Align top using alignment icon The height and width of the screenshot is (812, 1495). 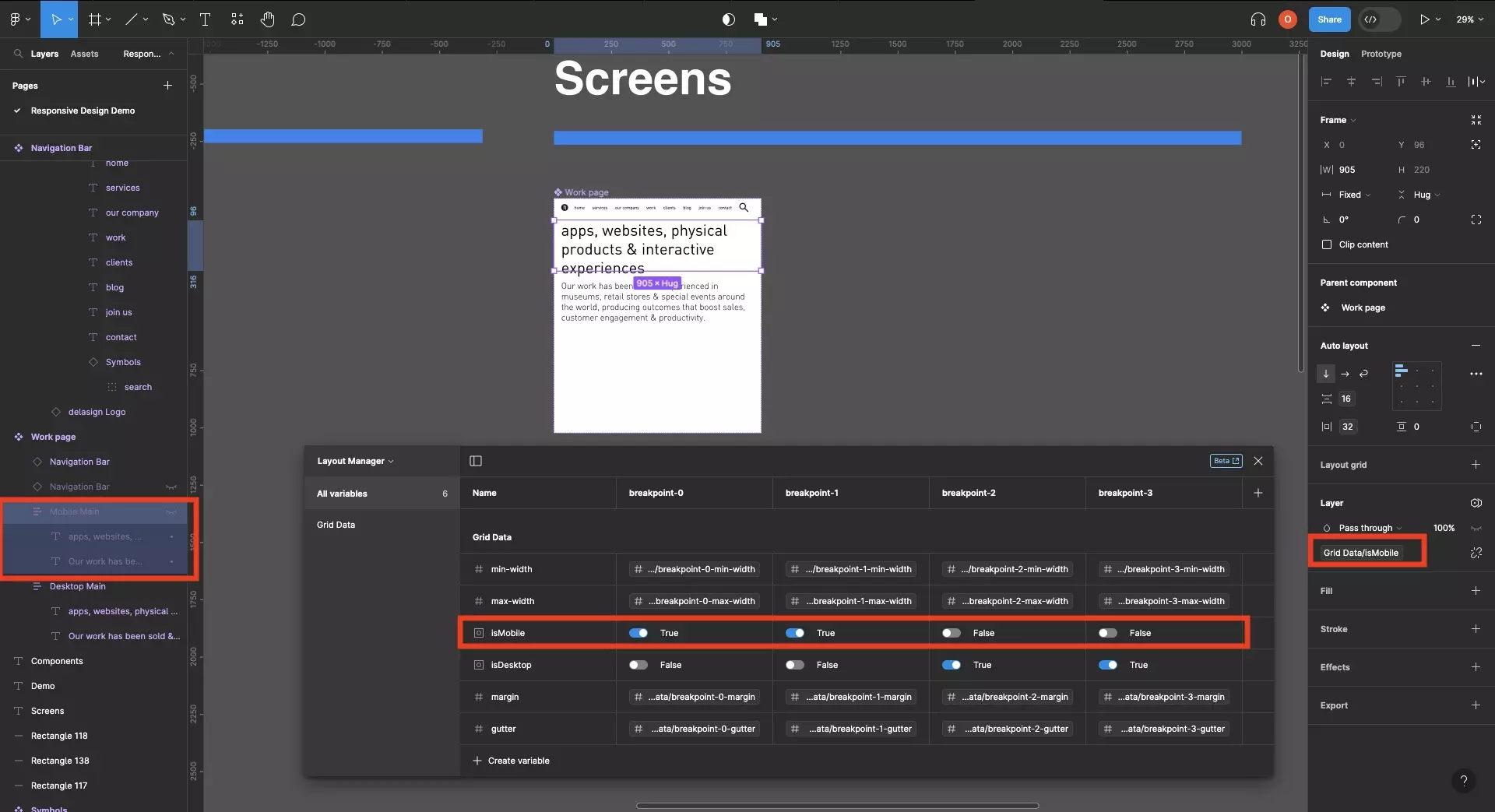coord(1401,82)
